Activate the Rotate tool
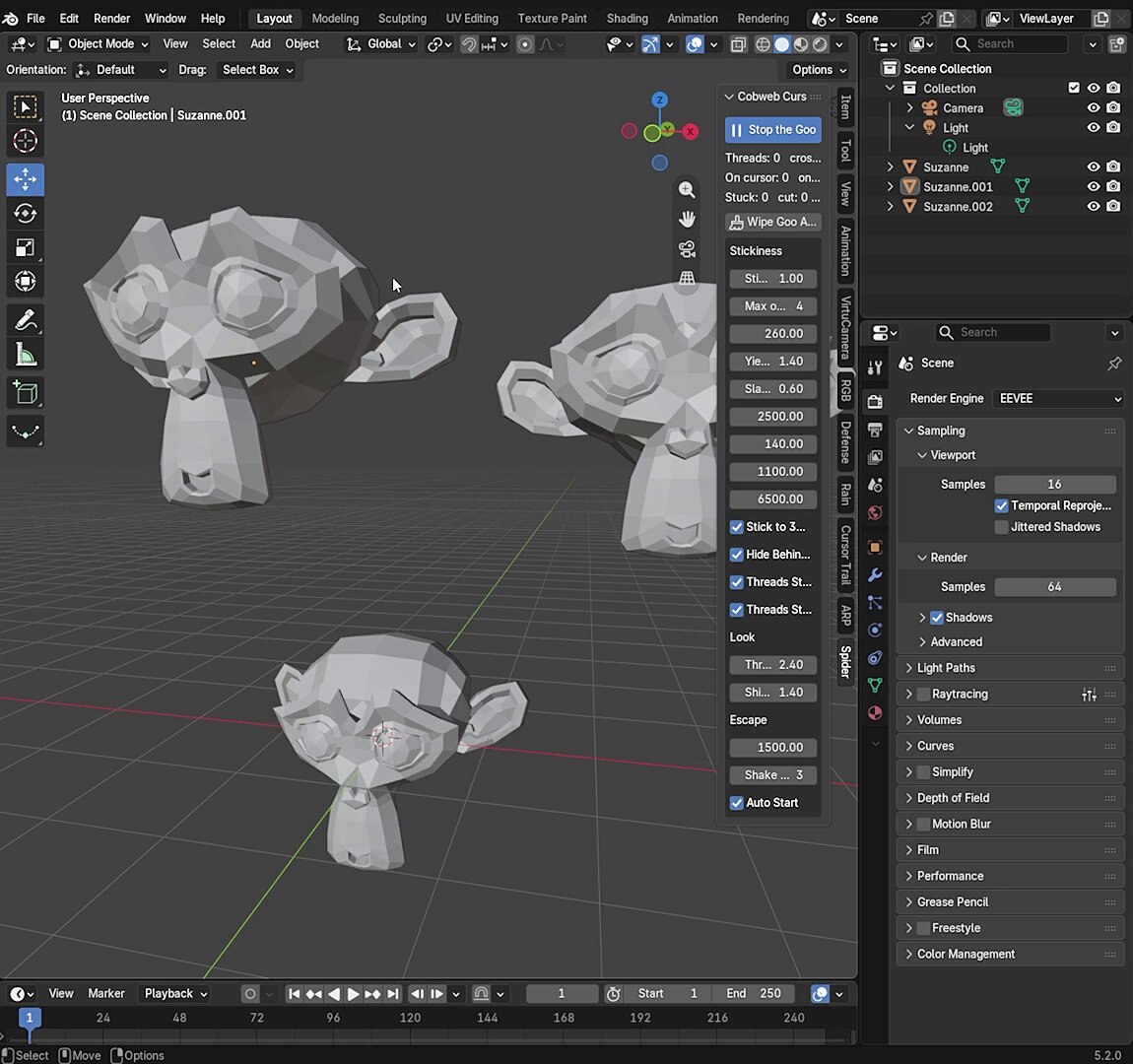 26,213
